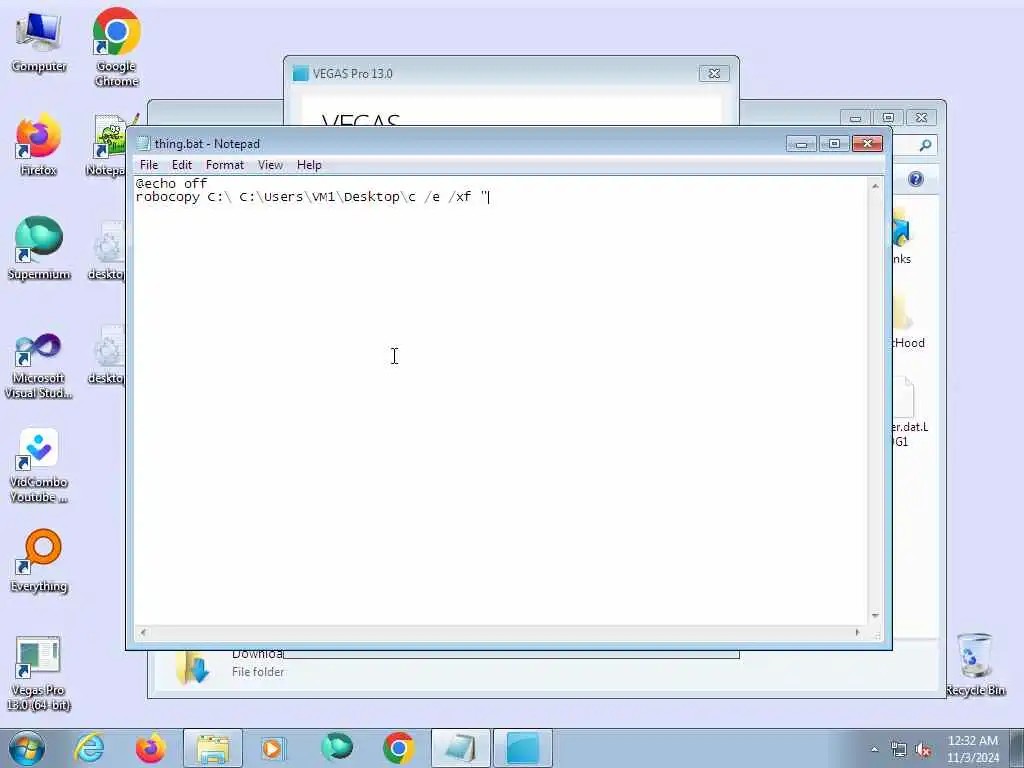Click the muted volume tray icon
The height and width of the screenshot is (768, 1024).
(923, 750)
